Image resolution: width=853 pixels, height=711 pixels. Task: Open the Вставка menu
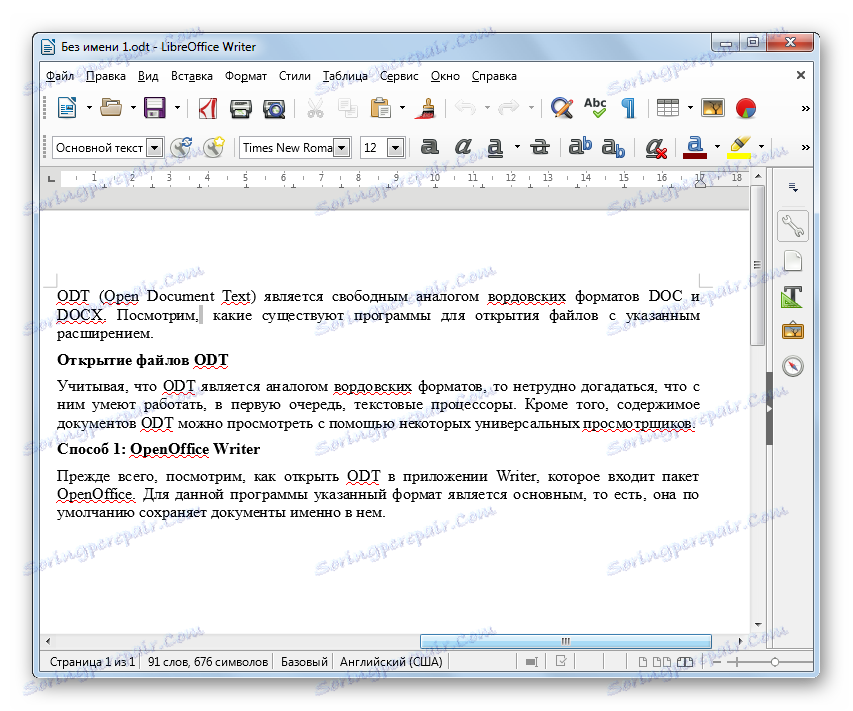tap(191, 75)
